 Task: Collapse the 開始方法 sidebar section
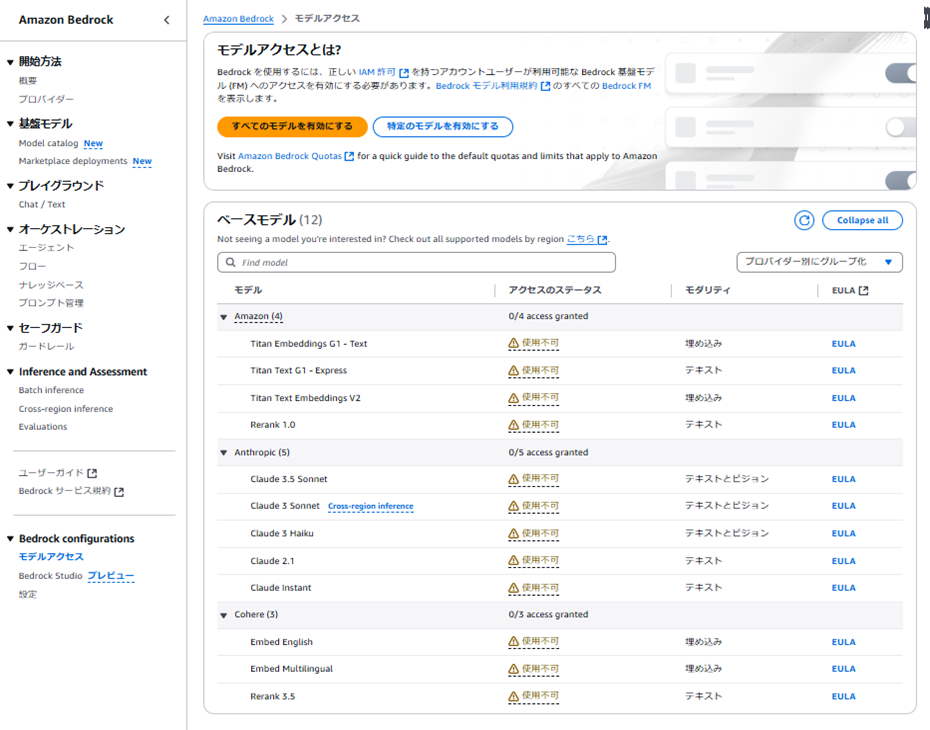pyautogui.click(x=10, y=62)
